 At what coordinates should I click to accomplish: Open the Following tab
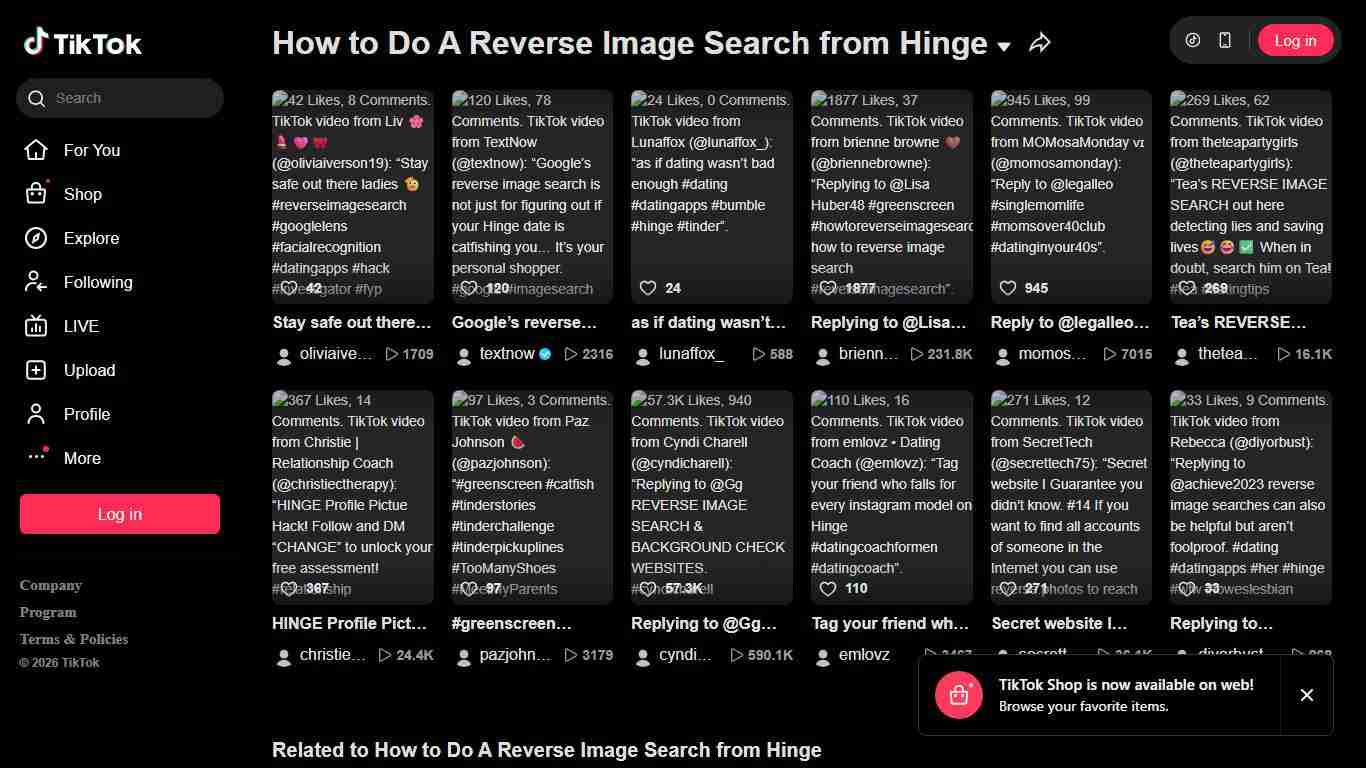coord(98,282)
